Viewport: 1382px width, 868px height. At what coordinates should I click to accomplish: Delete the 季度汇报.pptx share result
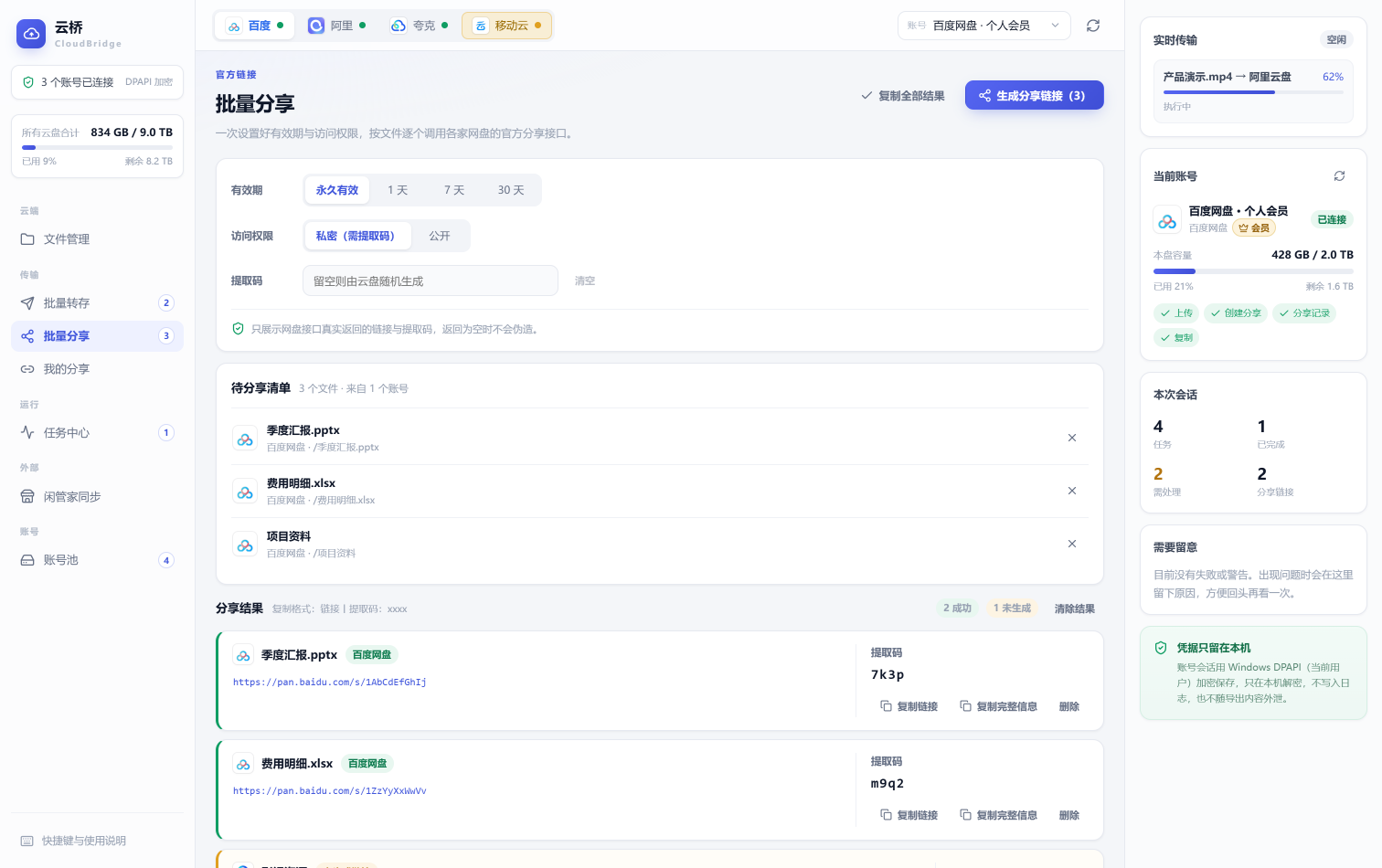click(x=1069, y=706)
